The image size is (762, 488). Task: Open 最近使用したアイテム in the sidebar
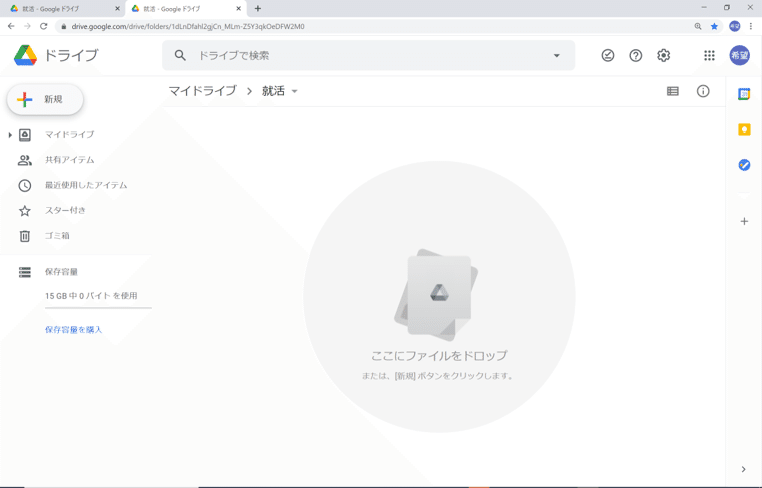pos(86,185)
